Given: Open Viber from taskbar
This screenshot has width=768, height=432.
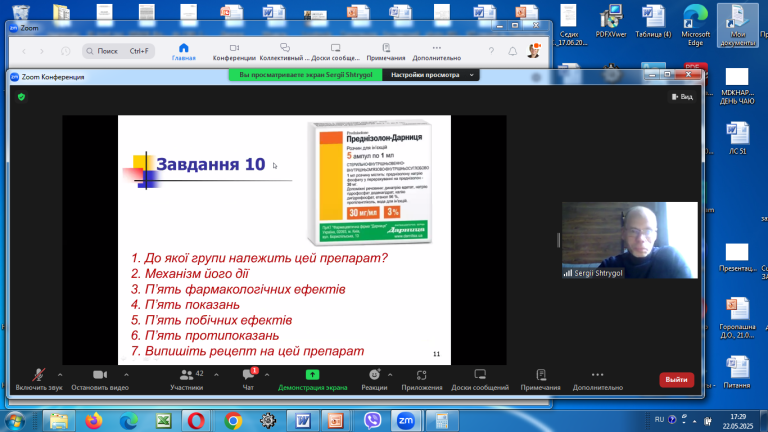Looking at the screenshot, I should pos(372,421).
